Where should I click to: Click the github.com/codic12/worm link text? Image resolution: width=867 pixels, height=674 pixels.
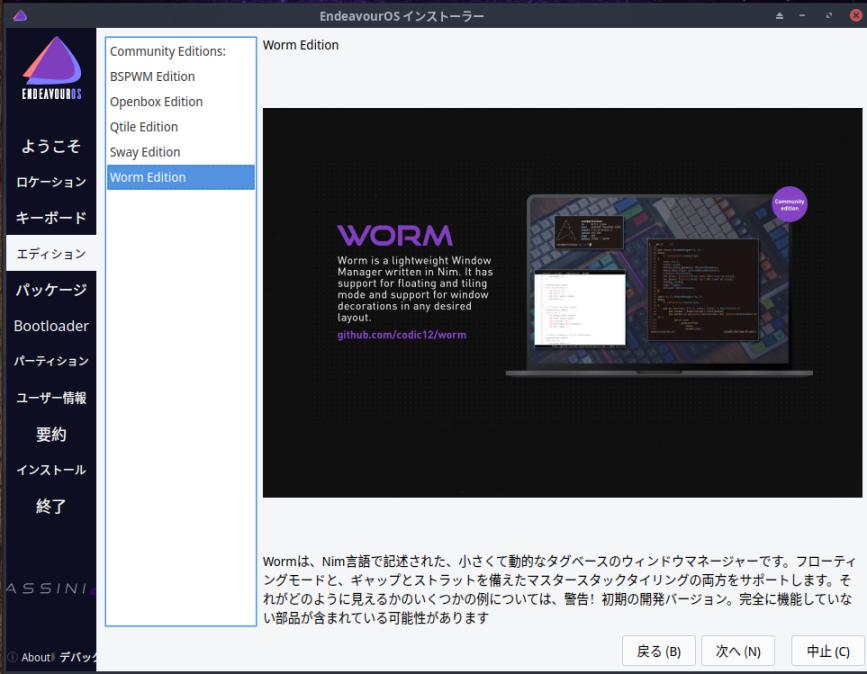point(402,335)
